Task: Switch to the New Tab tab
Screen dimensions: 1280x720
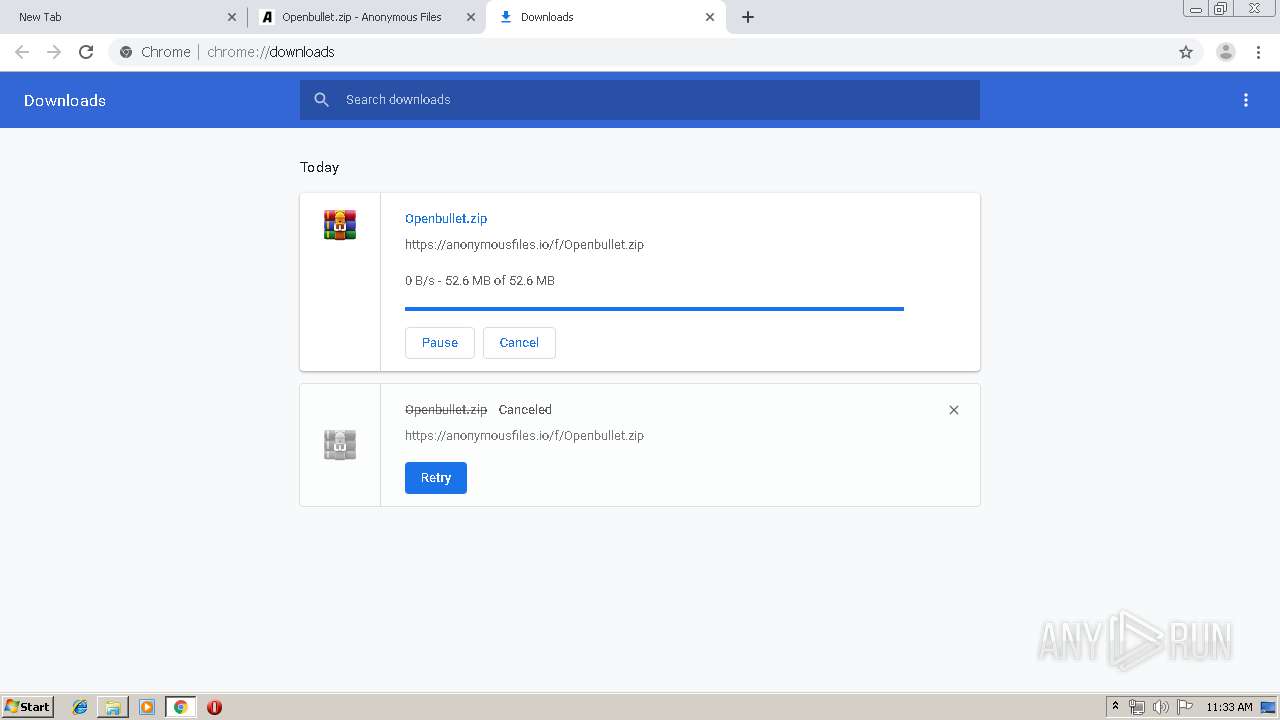Action: click(122, 17)
